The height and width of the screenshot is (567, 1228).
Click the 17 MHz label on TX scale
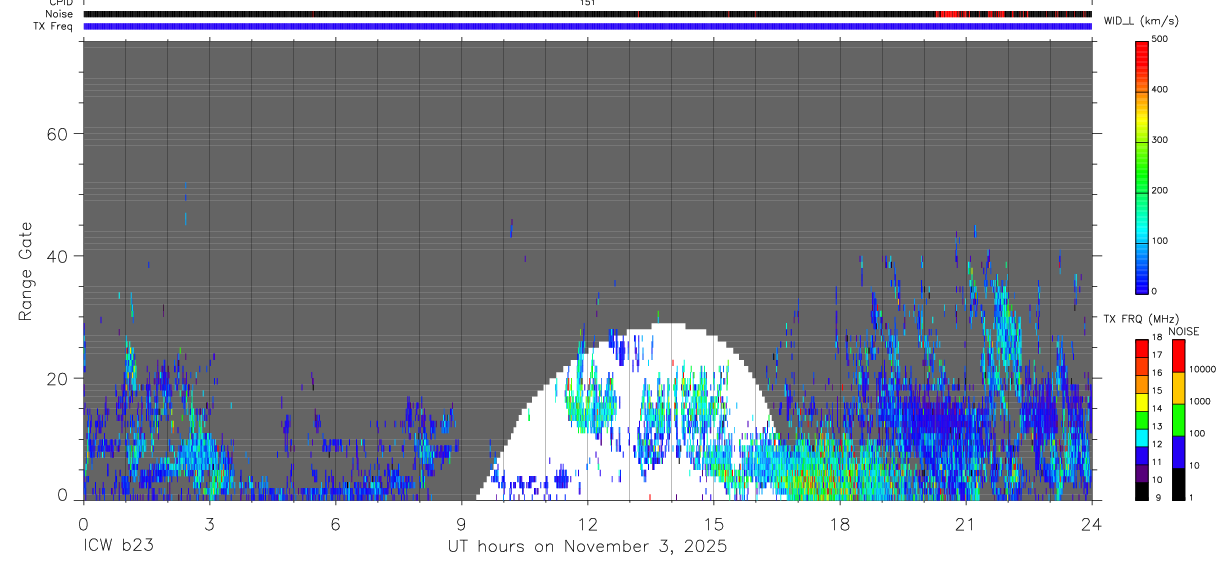click(1158, 355)
